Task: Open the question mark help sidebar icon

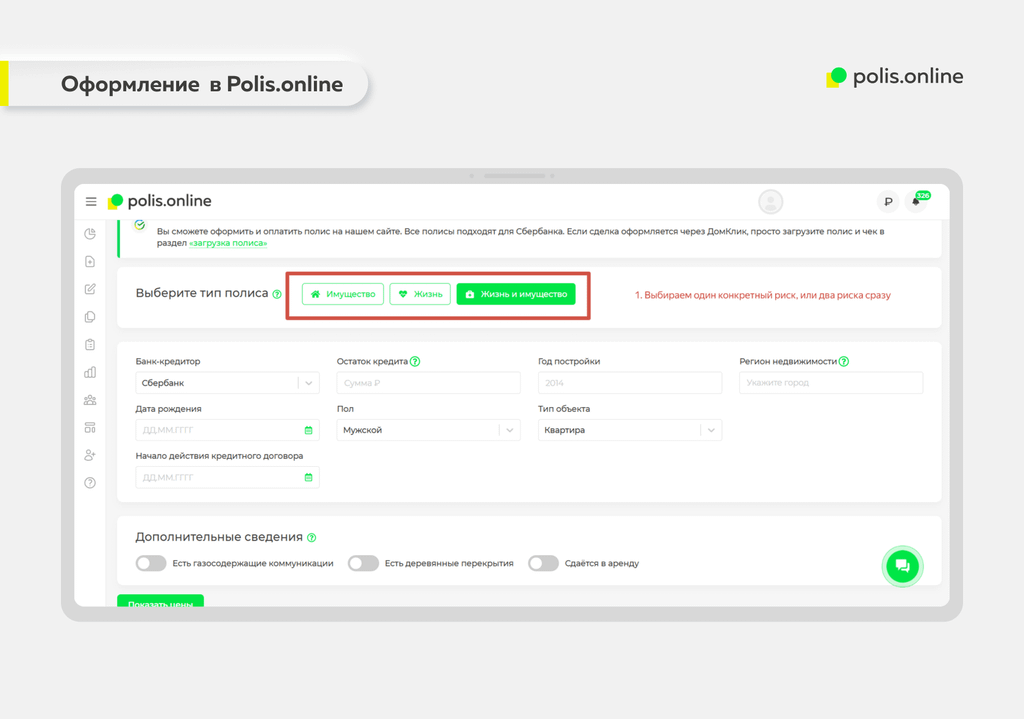Action: click(90, 483)
